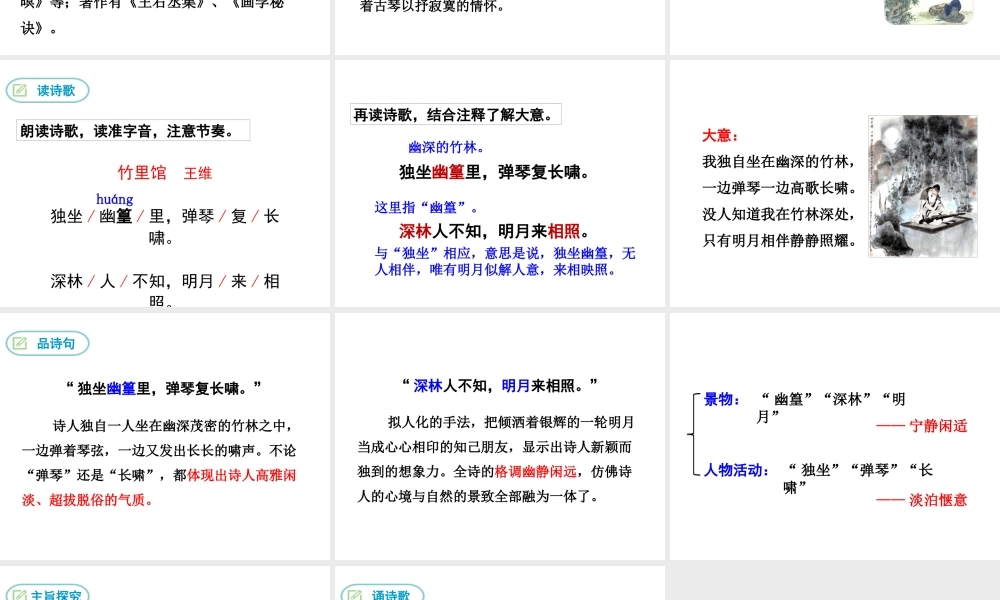Image resolution: width=1000 pixels, height=600 pixels.
Task: Click the edit icon beside 品诗句
Action: tap(20, 344)
